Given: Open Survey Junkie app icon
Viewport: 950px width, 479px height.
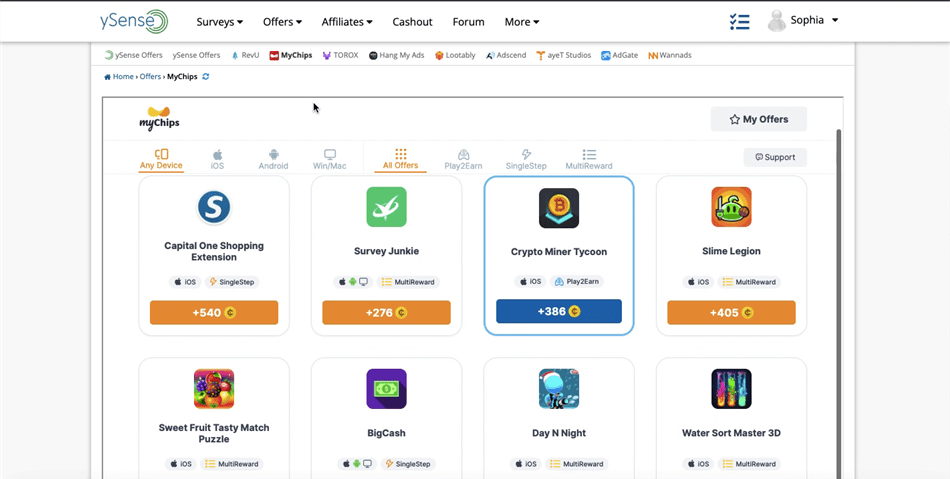Looking at the screenshot, I should point(387,207).
